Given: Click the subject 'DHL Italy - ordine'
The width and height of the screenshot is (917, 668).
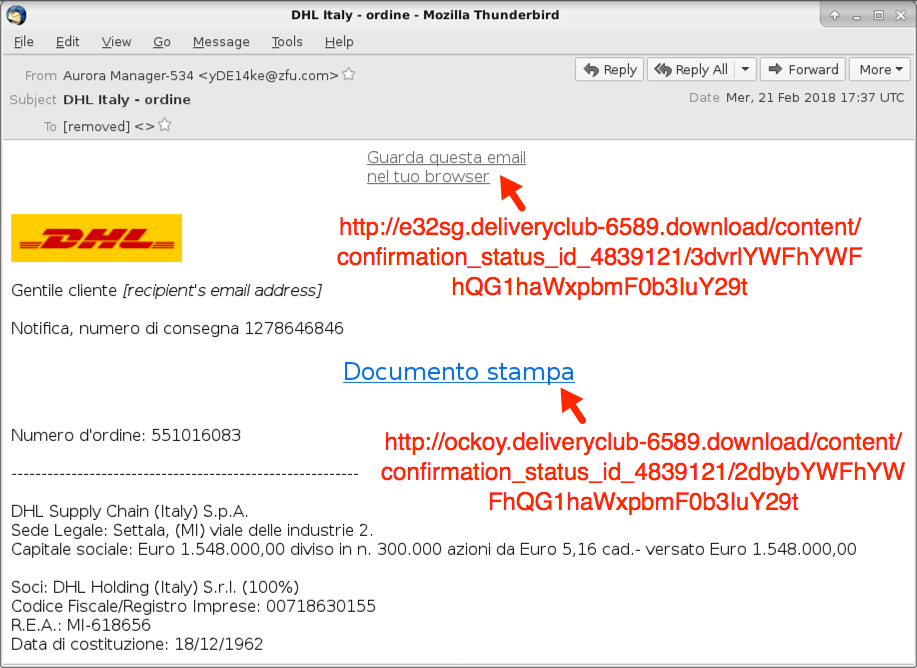Looking at the screenshot, I should tap(127, 99).
